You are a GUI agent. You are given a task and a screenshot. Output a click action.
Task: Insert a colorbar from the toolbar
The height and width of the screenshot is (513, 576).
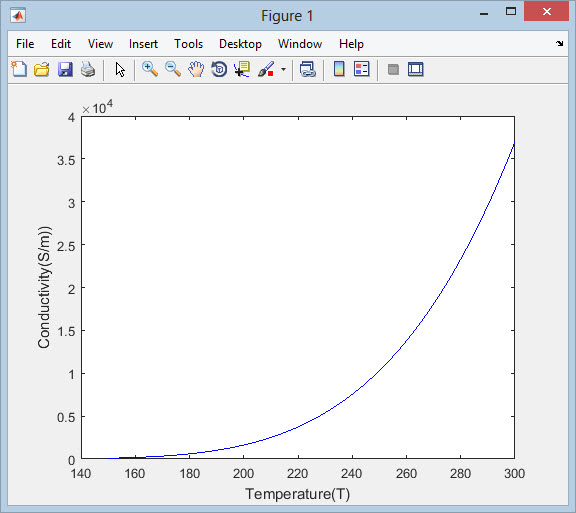pos(339,69)
